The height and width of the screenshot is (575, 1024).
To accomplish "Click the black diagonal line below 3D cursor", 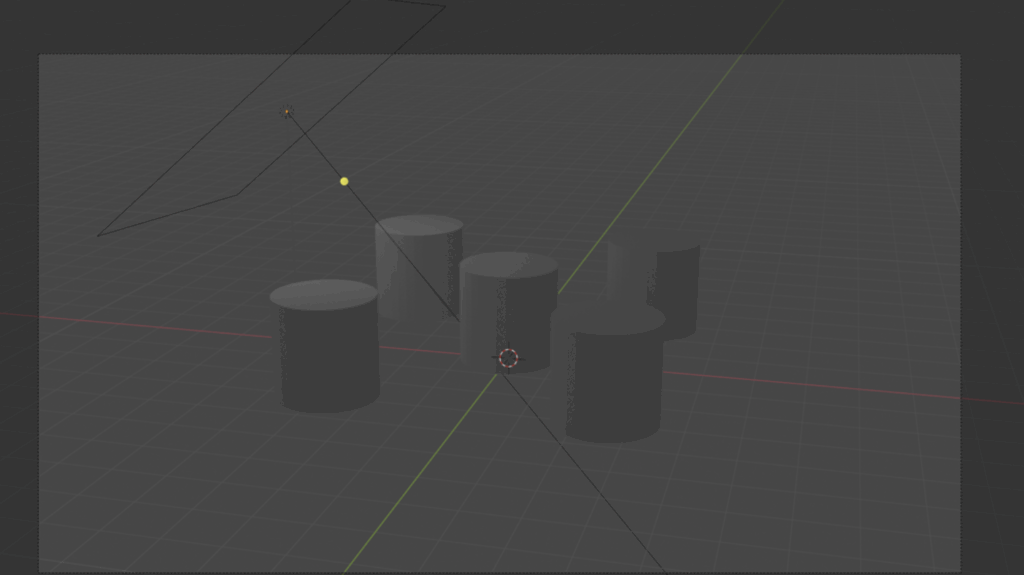I will click(x=585, y=470).
